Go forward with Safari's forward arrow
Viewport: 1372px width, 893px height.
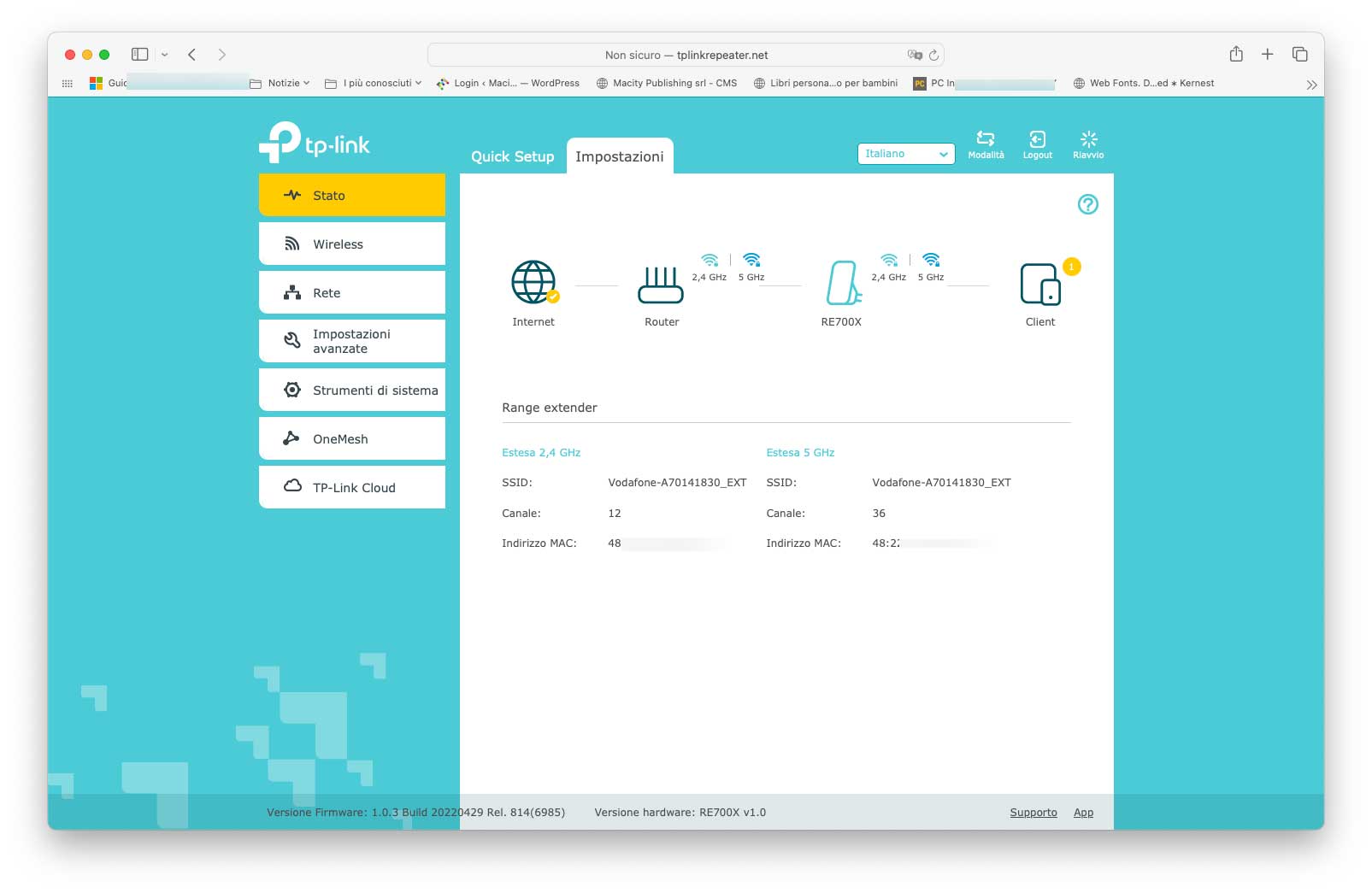pos(222,54)
